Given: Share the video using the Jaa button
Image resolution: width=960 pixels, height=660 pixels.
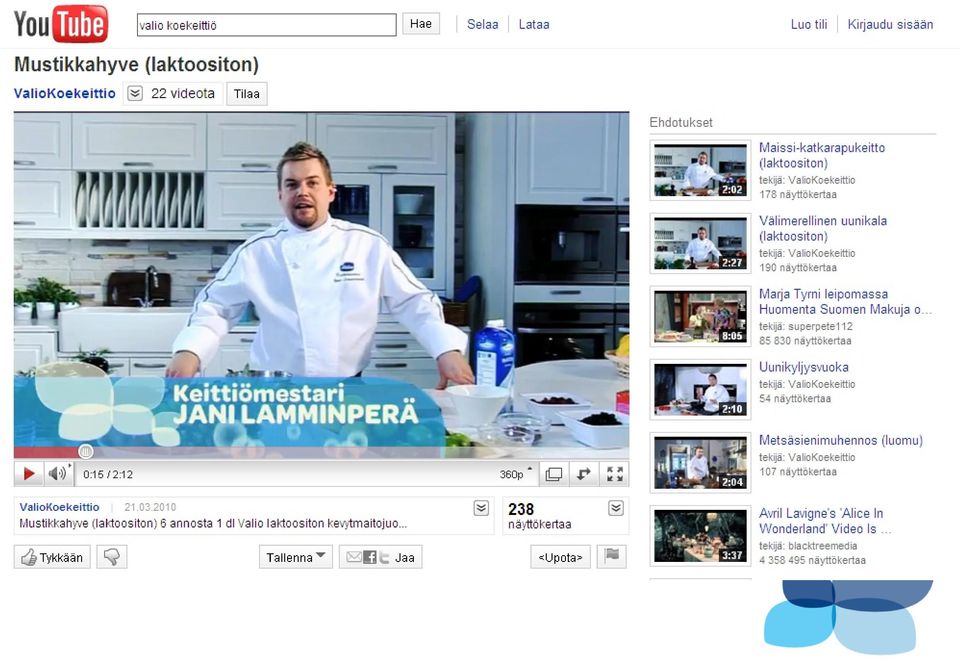Looking at the screenshot, I should [381, 557].
